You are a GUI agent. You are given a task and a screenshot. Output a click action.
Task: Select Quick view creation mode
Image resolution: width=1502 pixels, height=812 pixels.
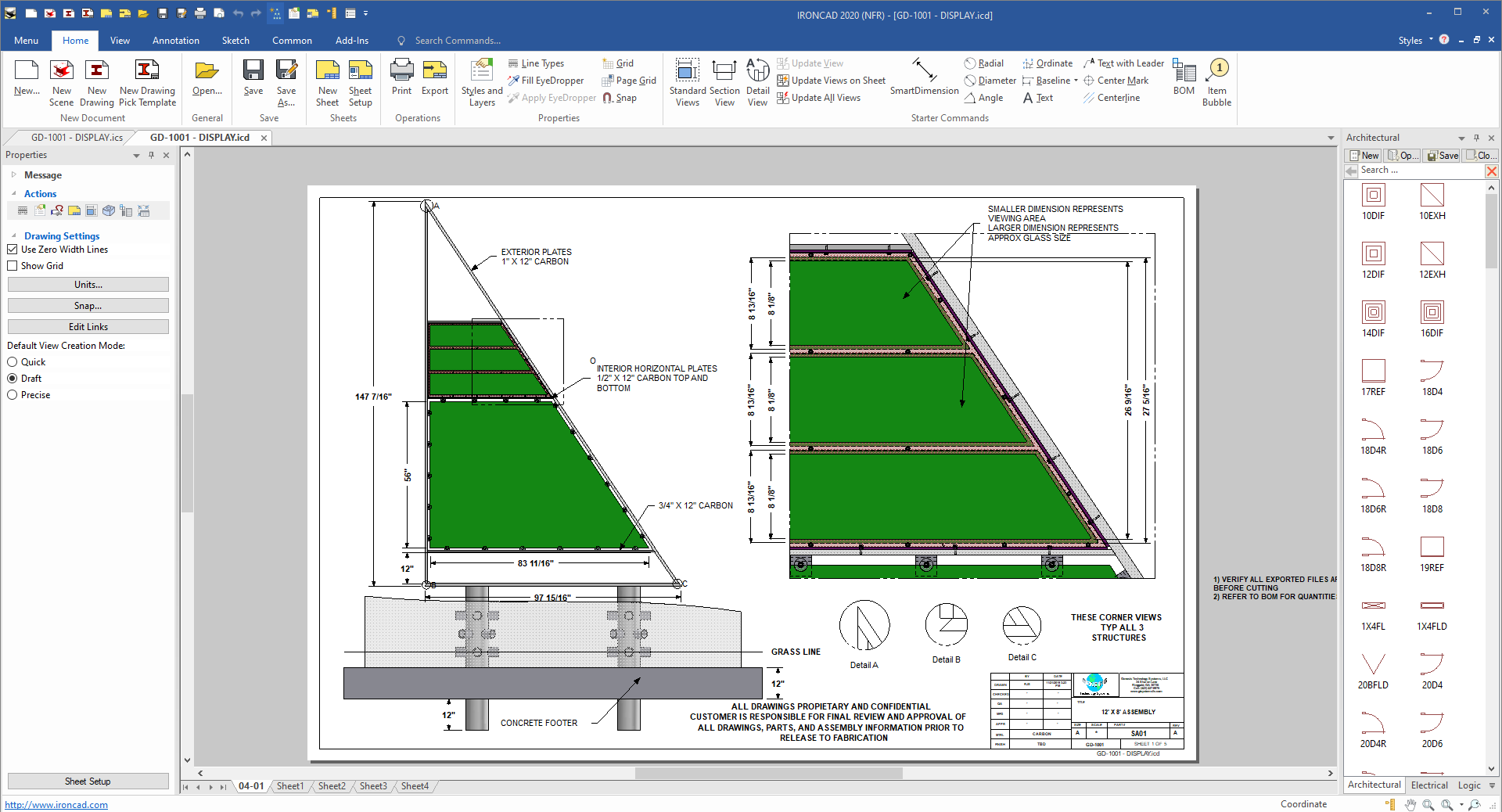pyautogui.click(x=13, y=362)
